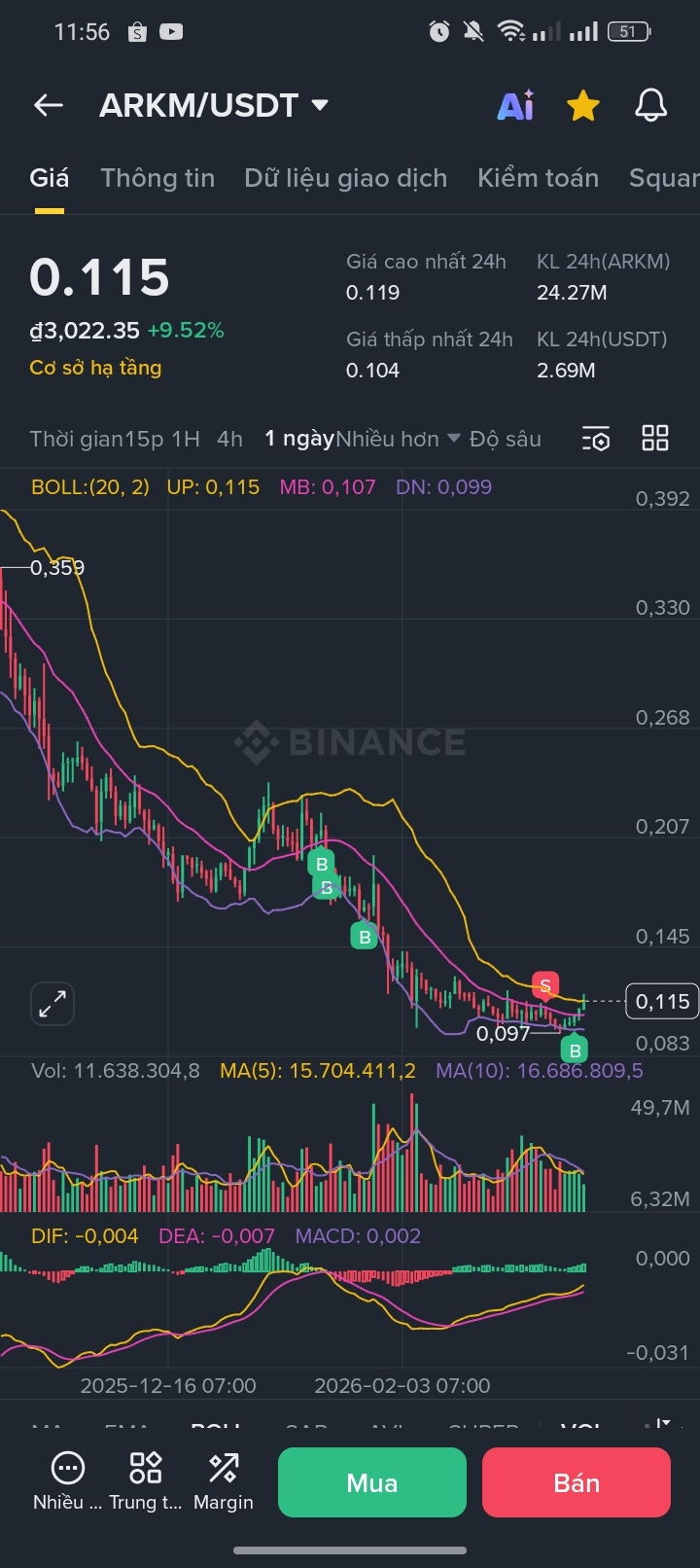The width and height of the screenshot is (700, 1568).
Task: Open chart indicator settings icon
Action: tap(596, 439)
